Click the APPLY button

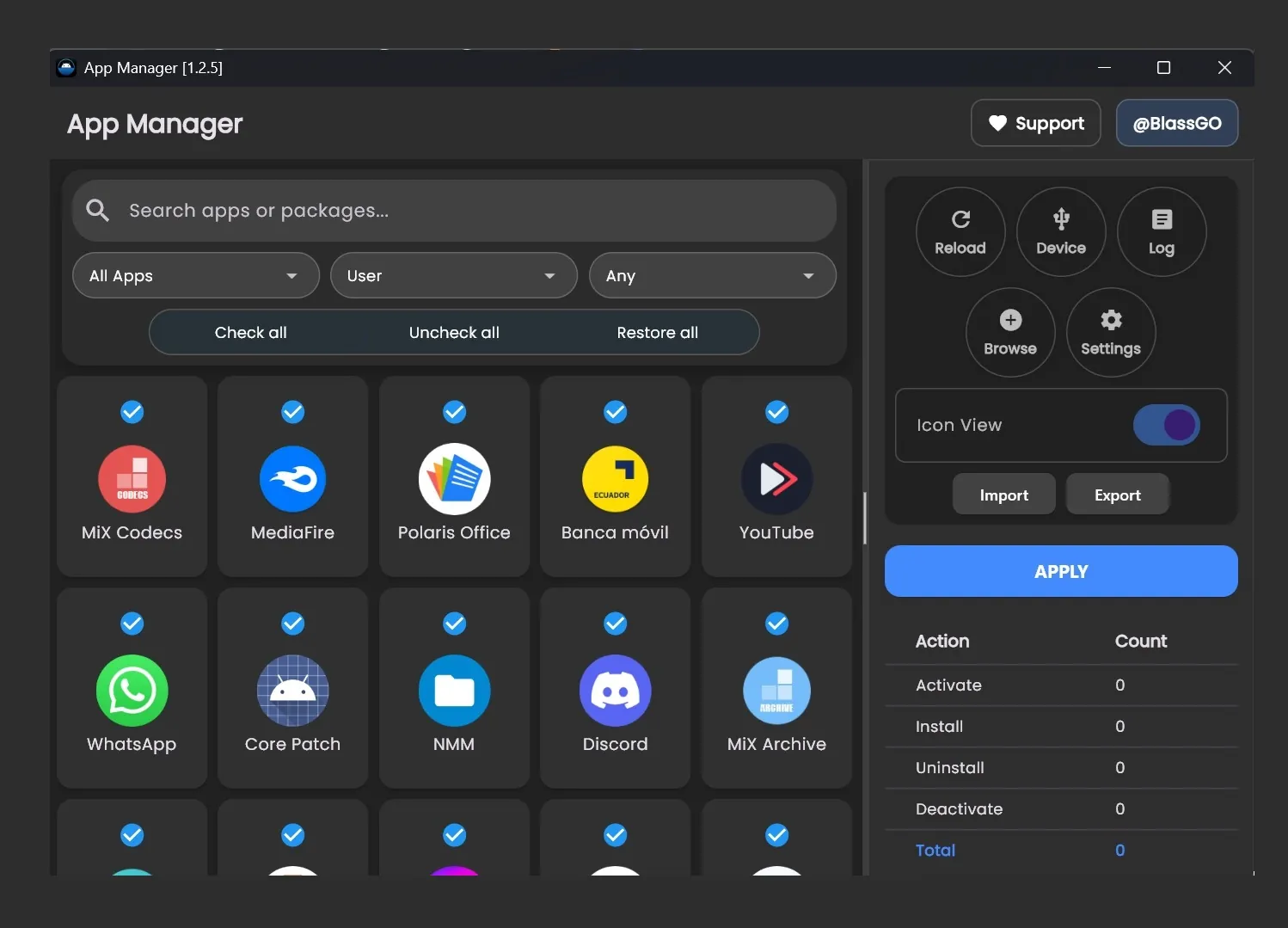pyautogui.click(x=1061, y=570)
